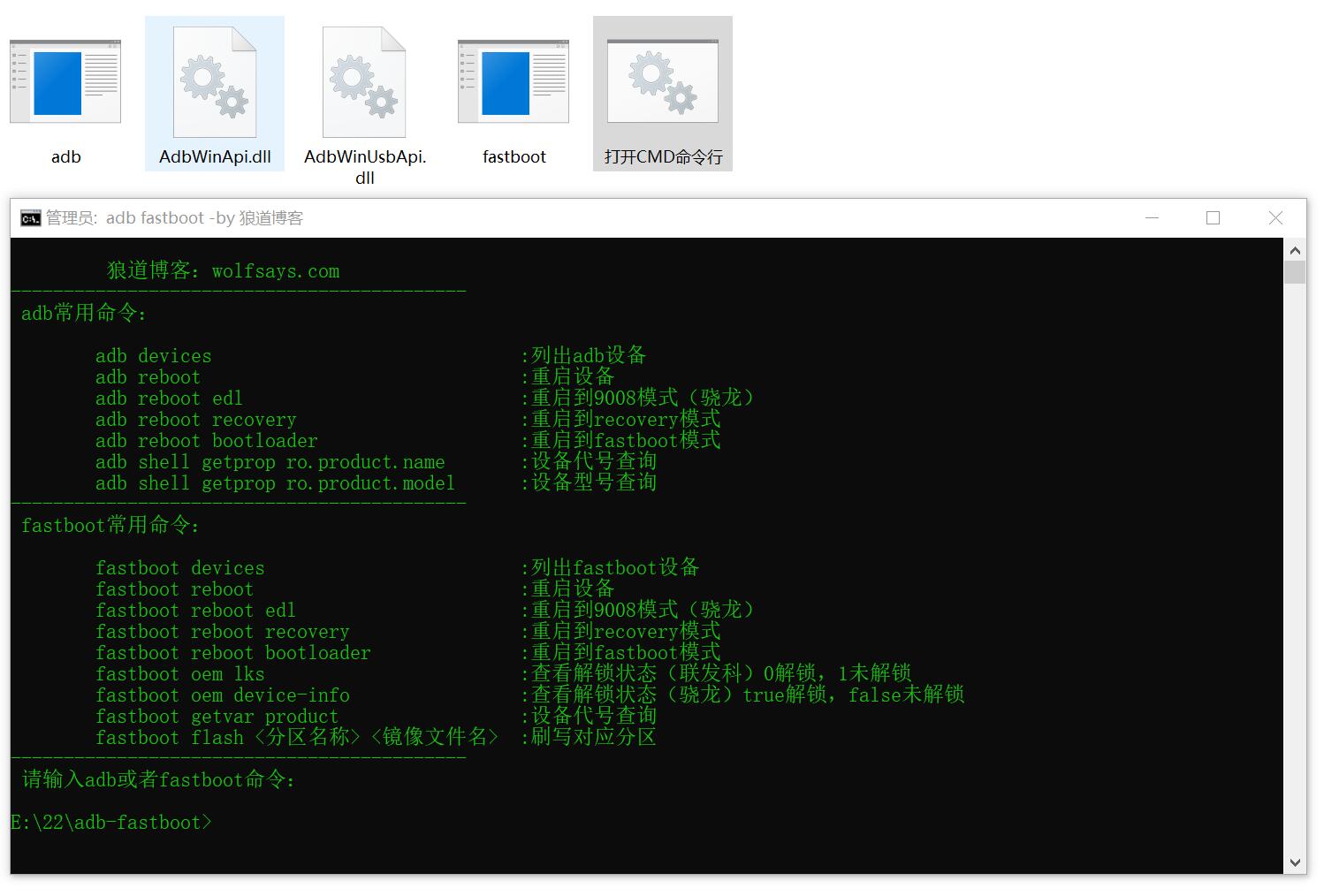The image size is (1324, 896).
Task: Select the 打开CMD命令行 batch file icon
Action: (663, 81)
